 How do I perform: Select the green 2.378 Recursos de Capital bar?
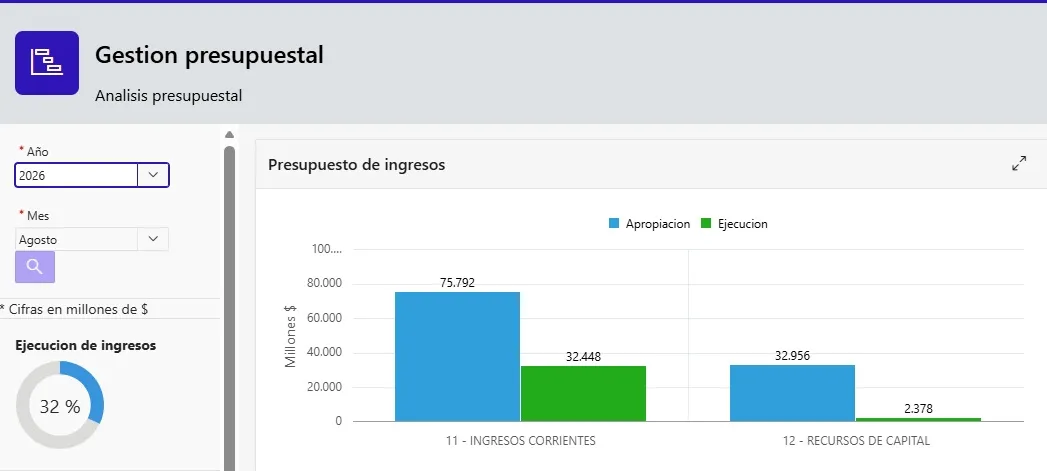coord(918,420)
